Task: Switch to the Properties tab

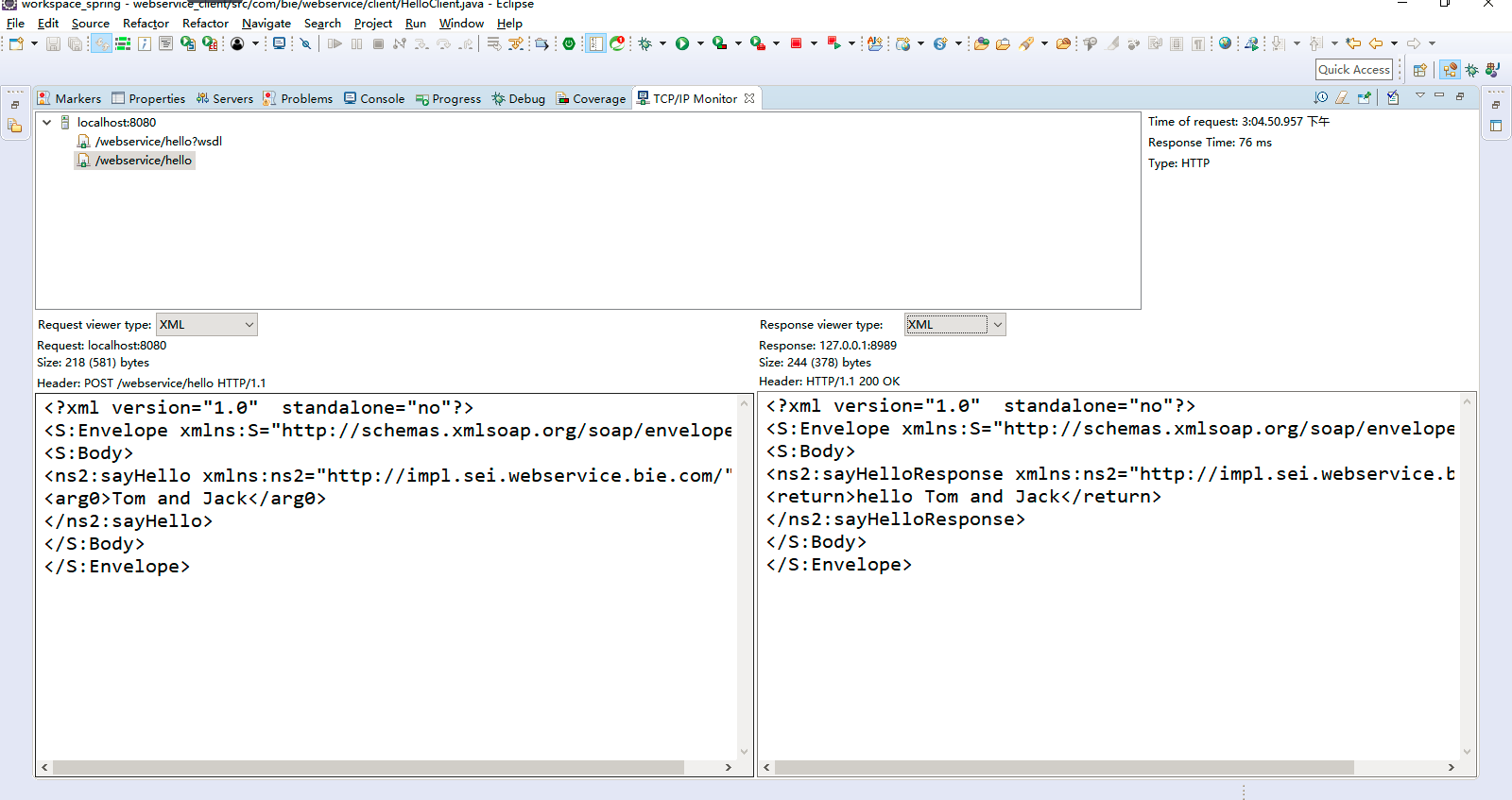Action: [x=148, y=98]
